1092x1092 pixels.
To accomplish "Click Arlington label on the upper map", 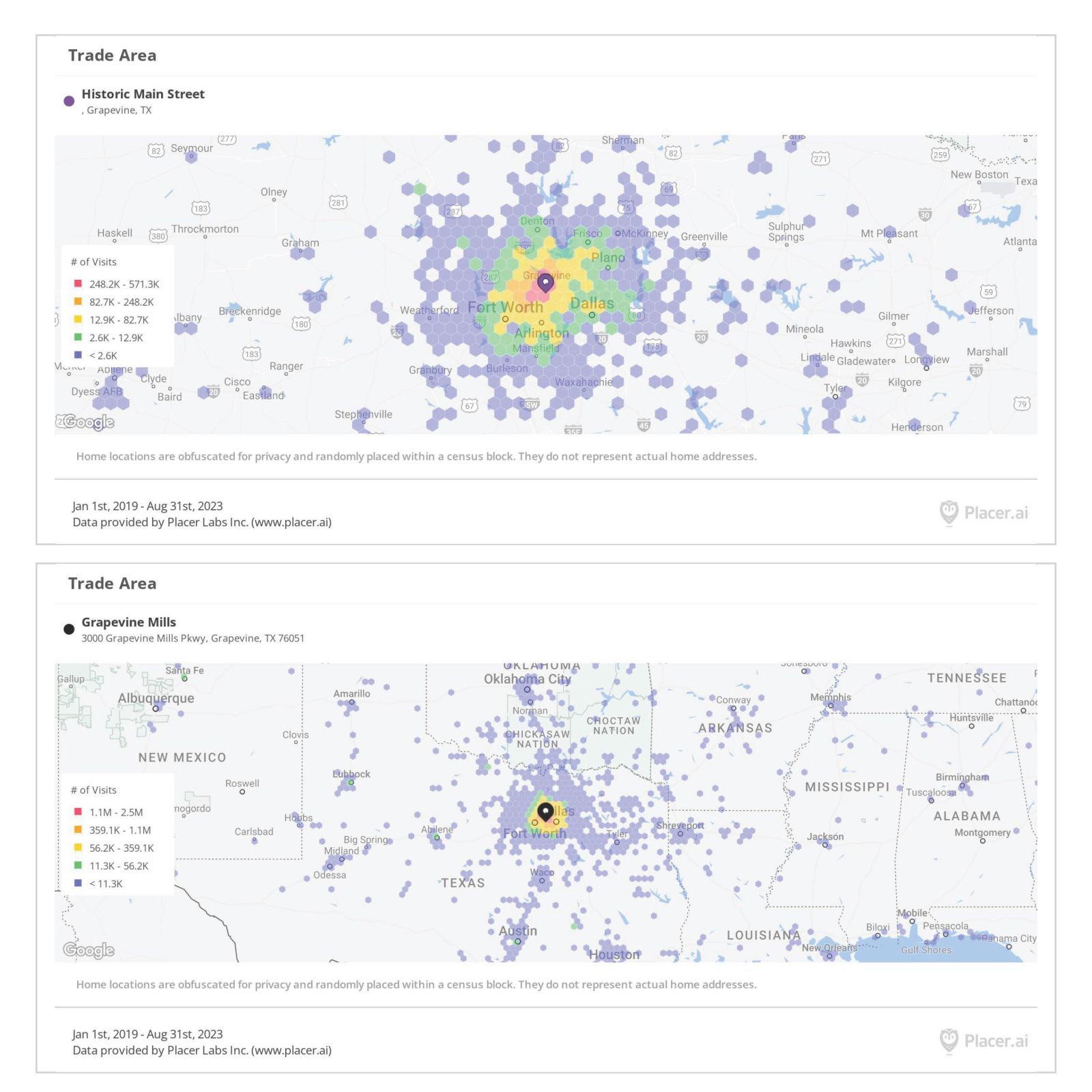I will [541, 333].
